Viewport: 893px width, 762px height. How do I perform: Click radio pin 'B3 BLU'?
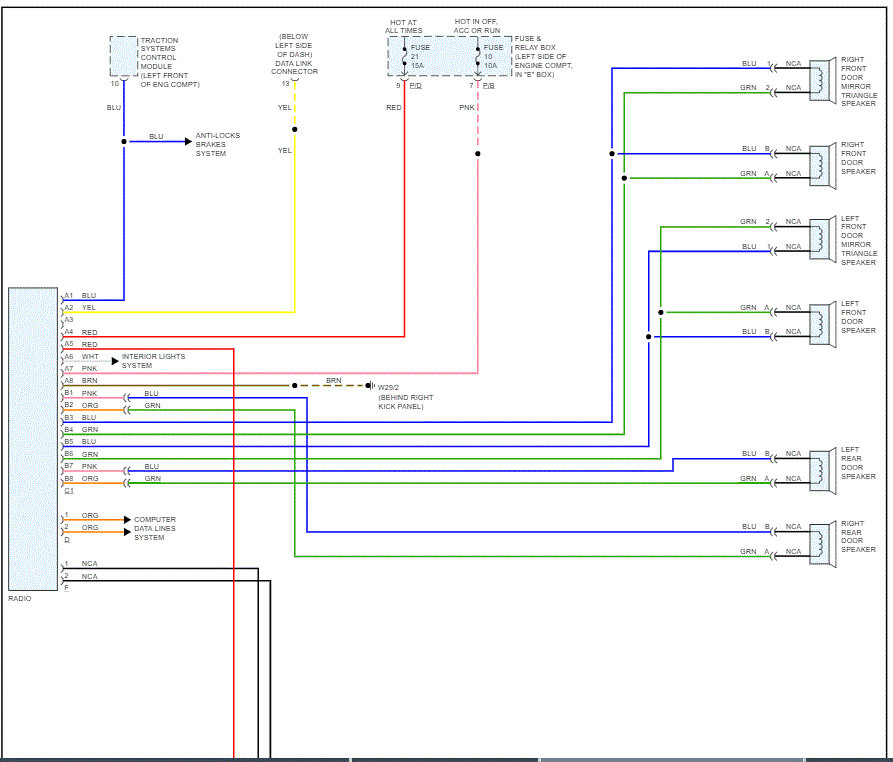tap(80, 417)
